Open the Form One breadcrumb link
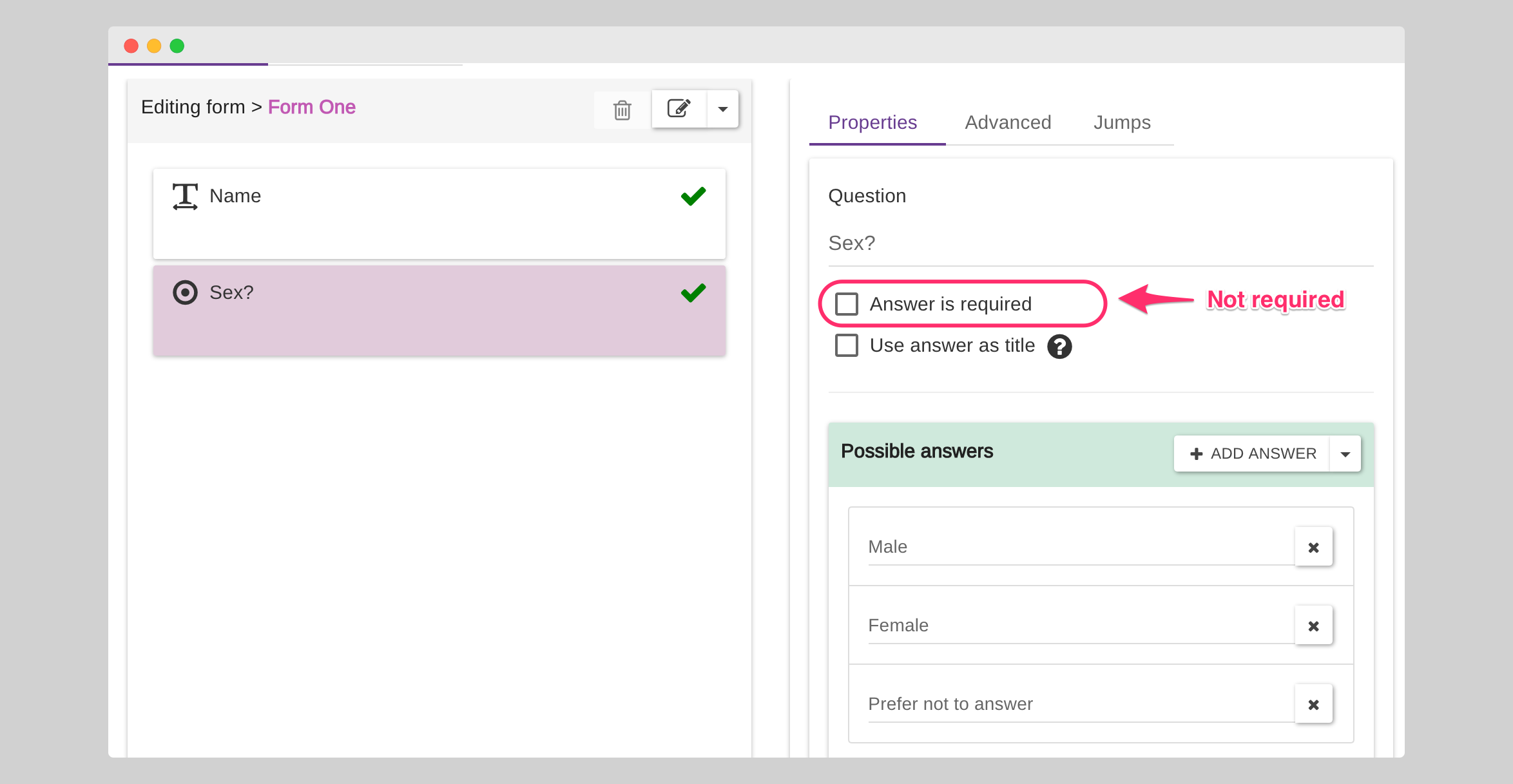 coord(311,107)
